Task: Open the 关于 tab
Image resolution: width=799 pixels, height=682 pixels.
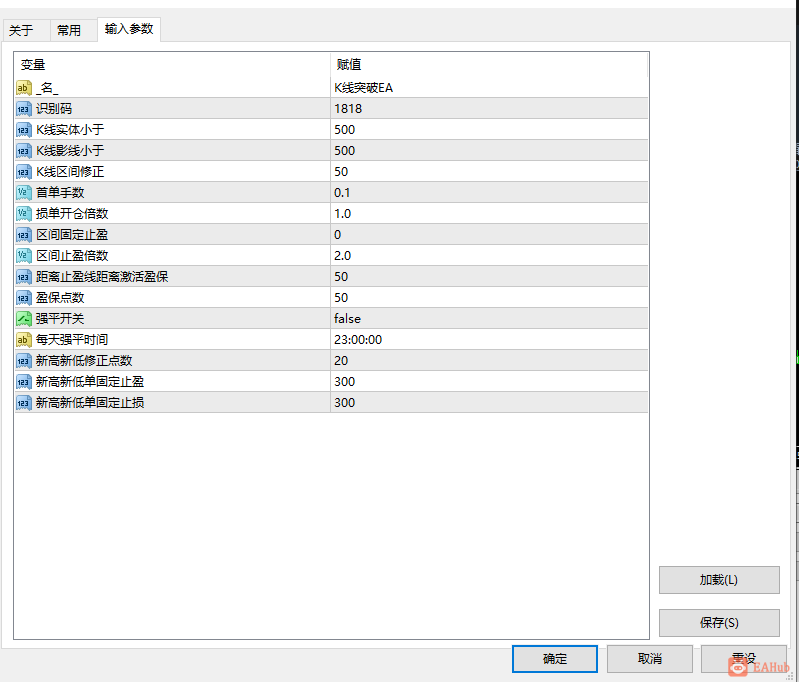Action: coord(26,31)
